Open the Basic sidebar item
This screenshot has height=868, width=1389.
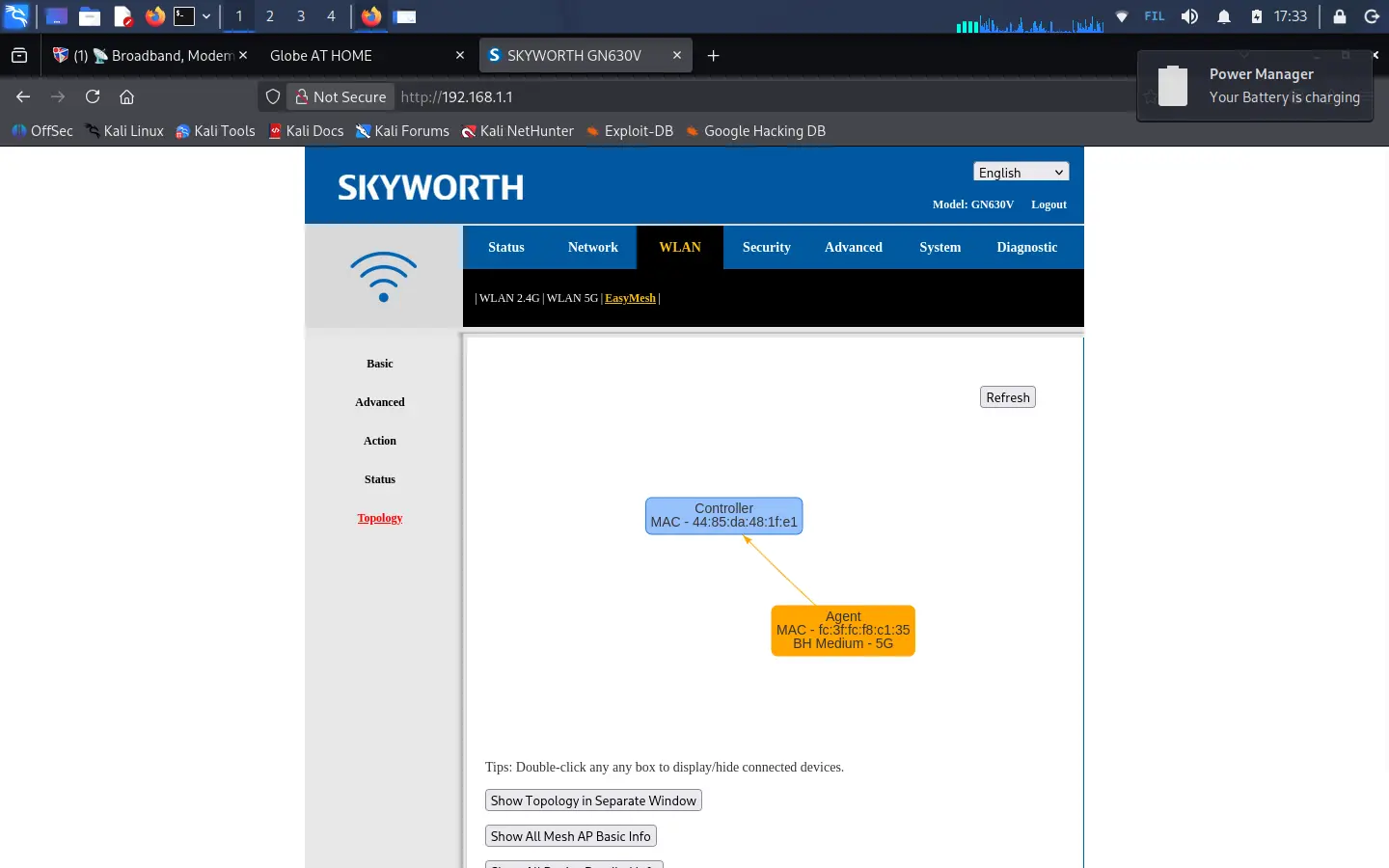pos(380,364)
